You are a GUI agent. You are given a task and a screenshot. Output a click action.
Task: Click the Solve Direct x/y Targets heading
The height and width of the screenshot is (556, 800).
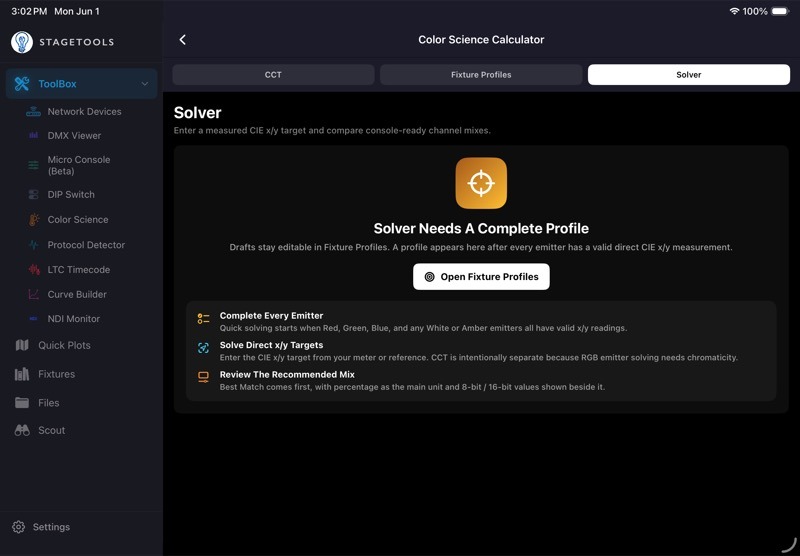click(x=271, y=345)
